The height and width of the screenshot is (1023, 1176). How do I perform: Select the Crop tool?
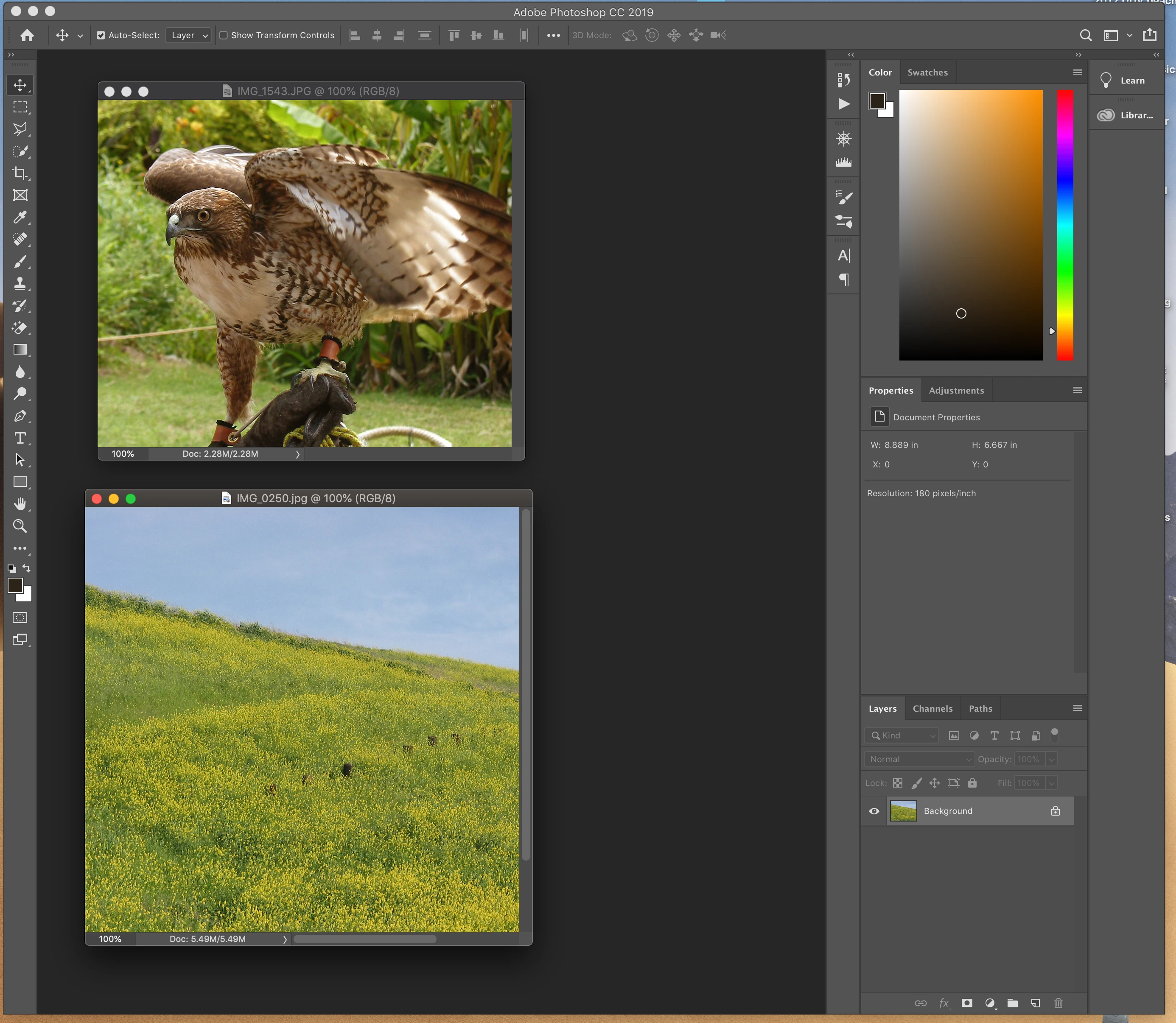pos(20,173)
